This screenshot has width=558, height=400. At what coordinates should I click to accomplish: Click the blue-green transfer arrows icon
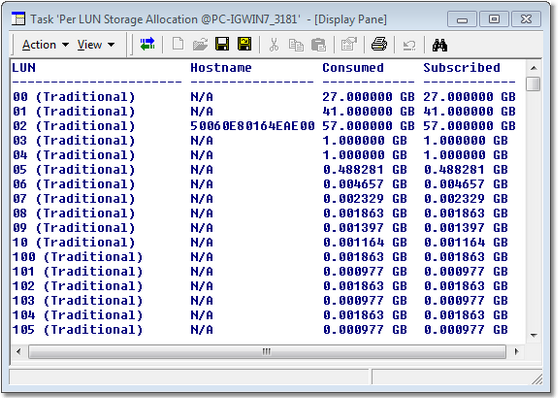tap(147, 44)
